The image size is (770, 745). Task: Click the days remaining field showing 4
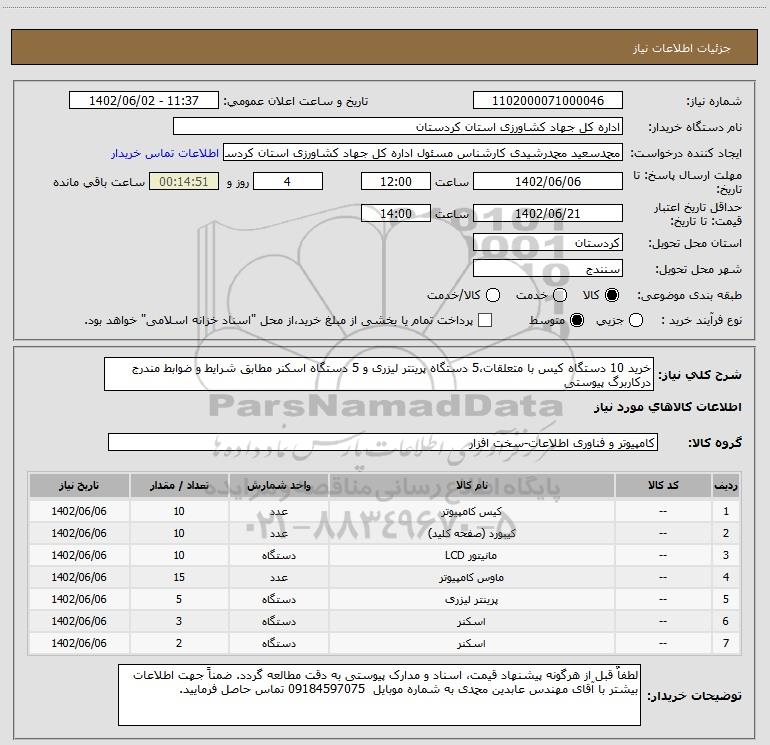288,181
